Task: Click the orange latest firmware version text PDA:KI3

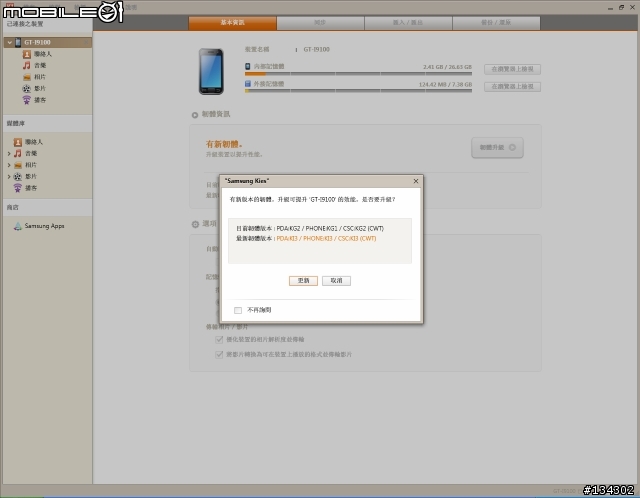Action: click(x=326, y=238)
